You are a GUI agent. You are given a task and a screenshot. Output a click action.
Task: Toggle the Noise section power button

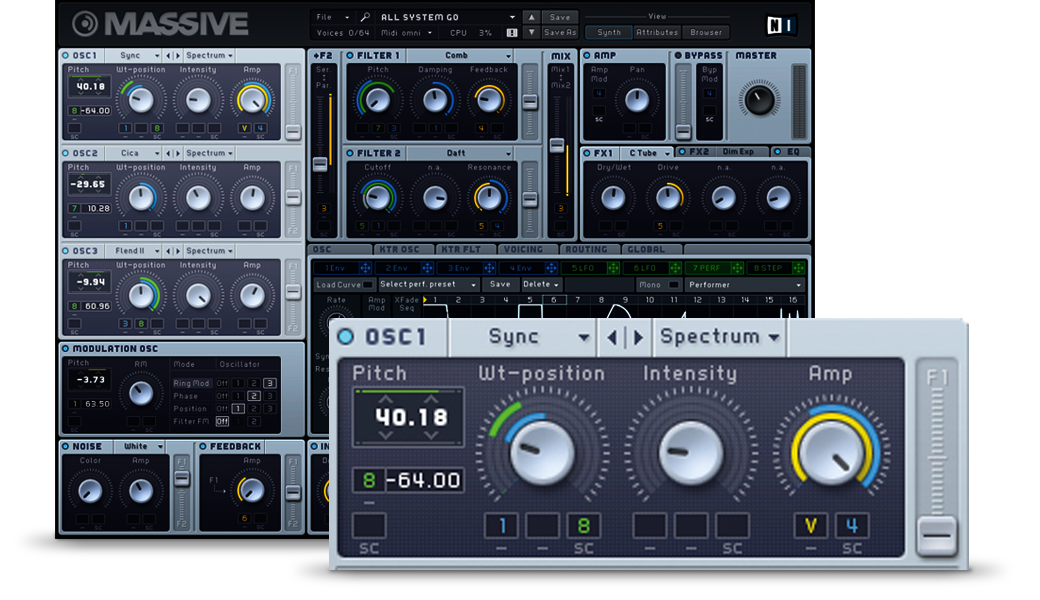(66, 446)
